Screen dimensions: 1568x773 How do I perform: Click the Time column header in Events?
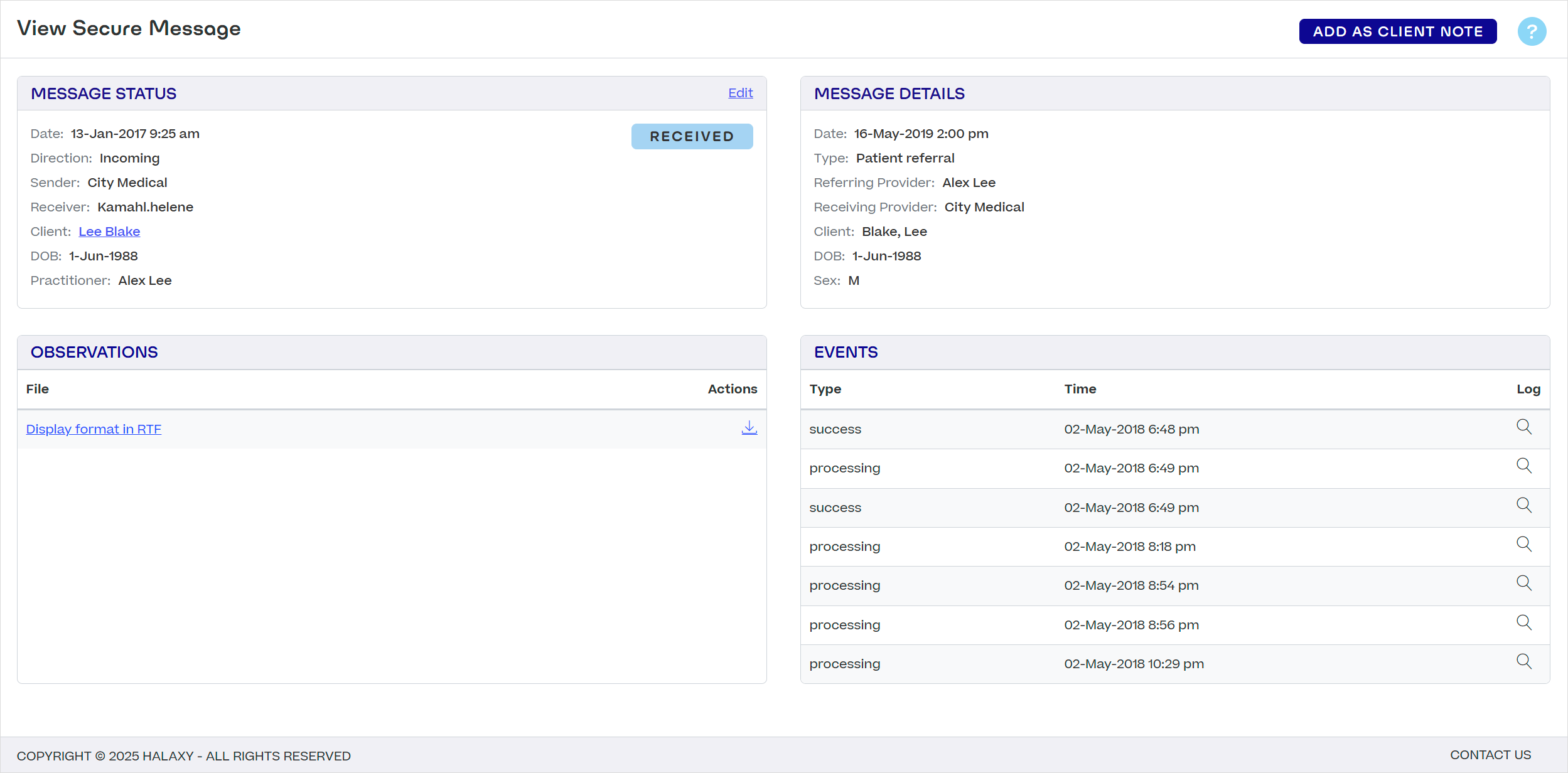tap(1080, 389)
